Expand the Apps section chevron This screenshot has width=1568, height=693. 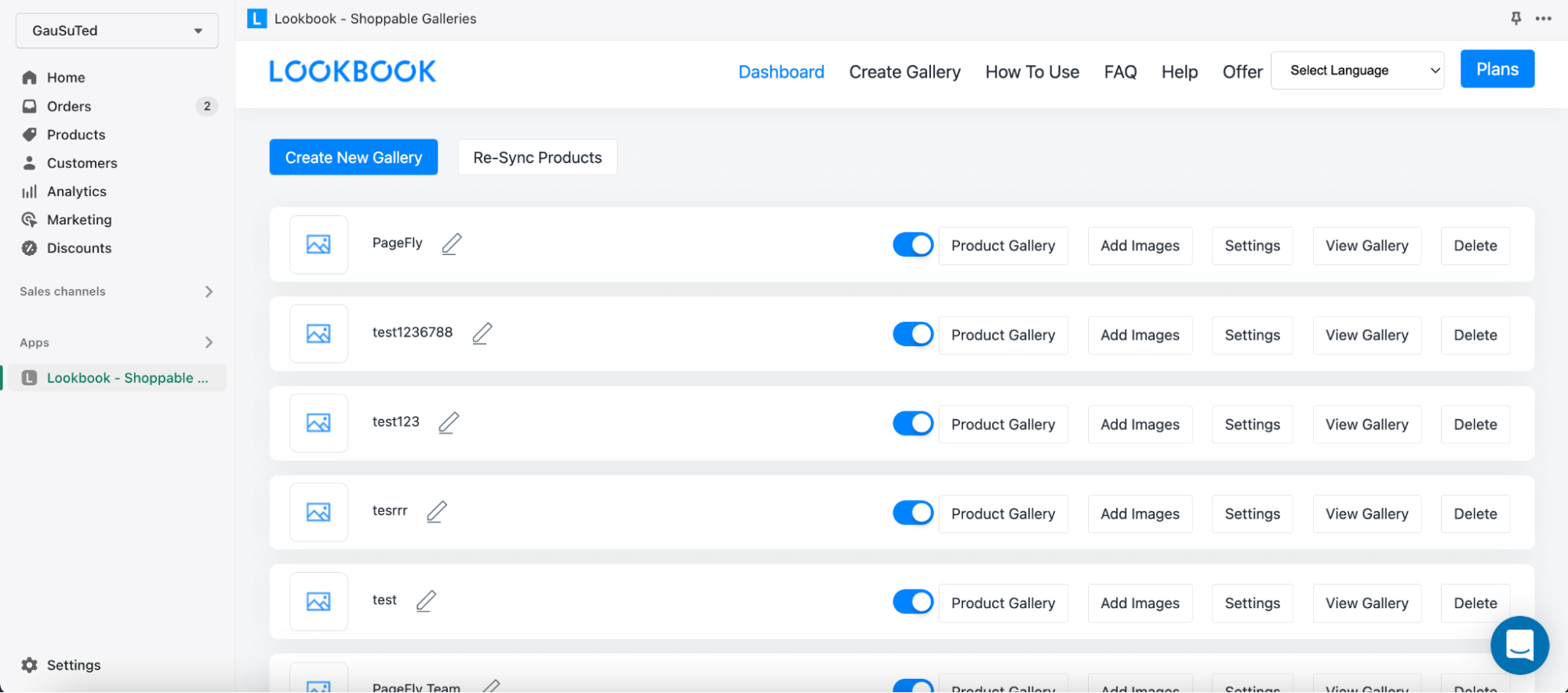tap(209, 342)
